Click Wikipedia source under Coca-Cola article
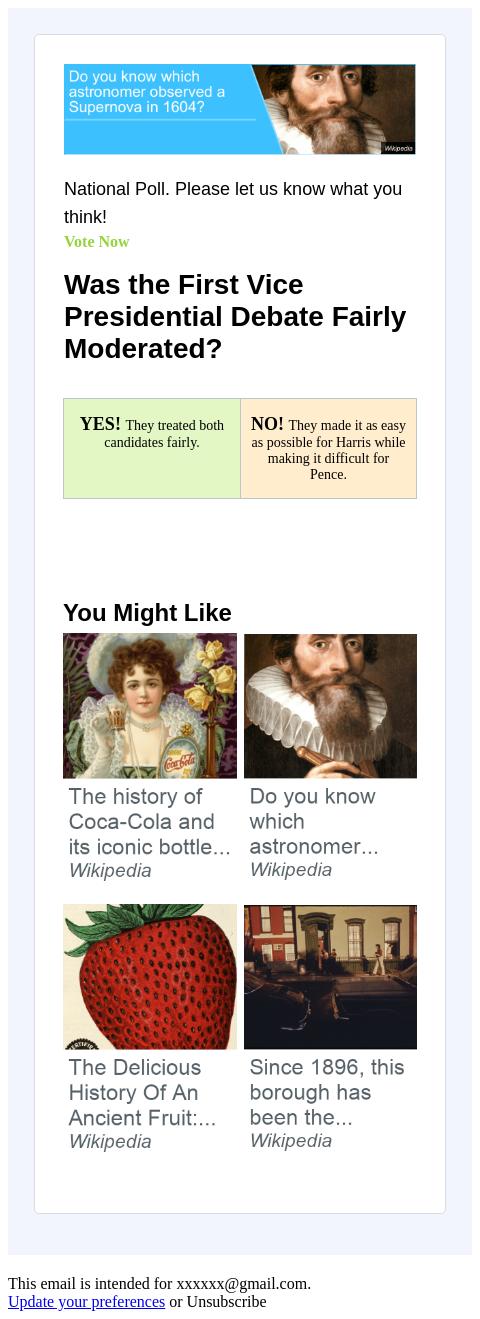The height and width of the screenshot is (1319, 480). click(x=110, y=870)
